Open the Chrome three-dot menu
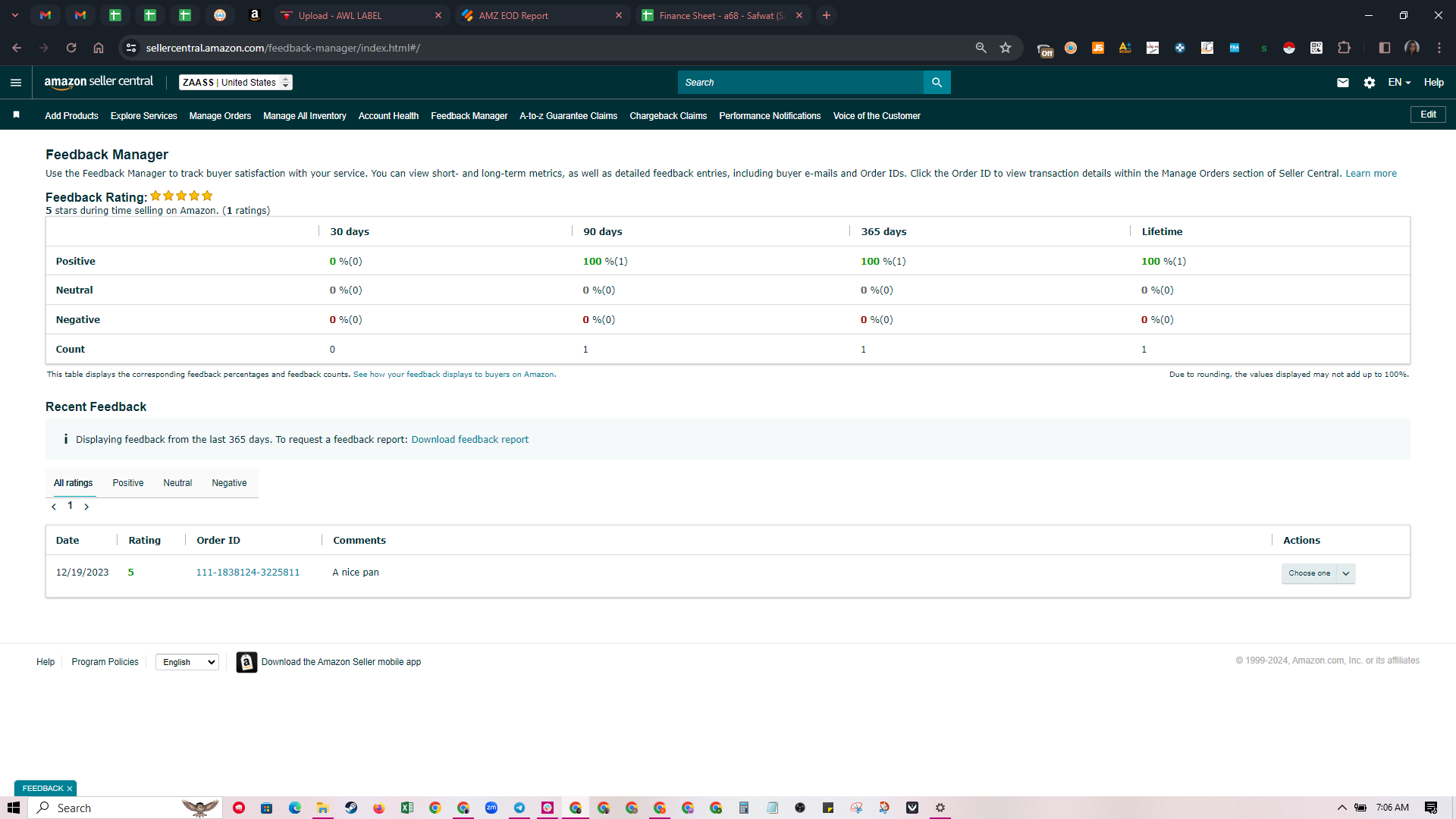Viewport: 1456px width, 819px height. pos(1439,48)
